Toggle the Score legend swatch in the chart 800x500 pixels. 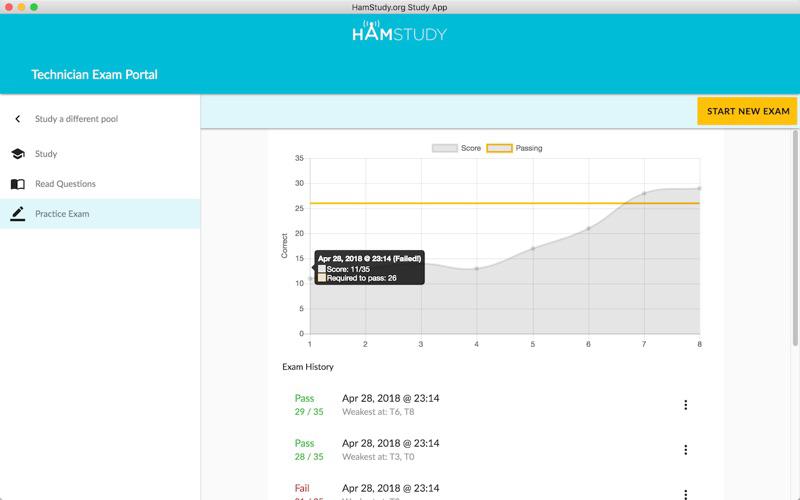tap(444, 148)
